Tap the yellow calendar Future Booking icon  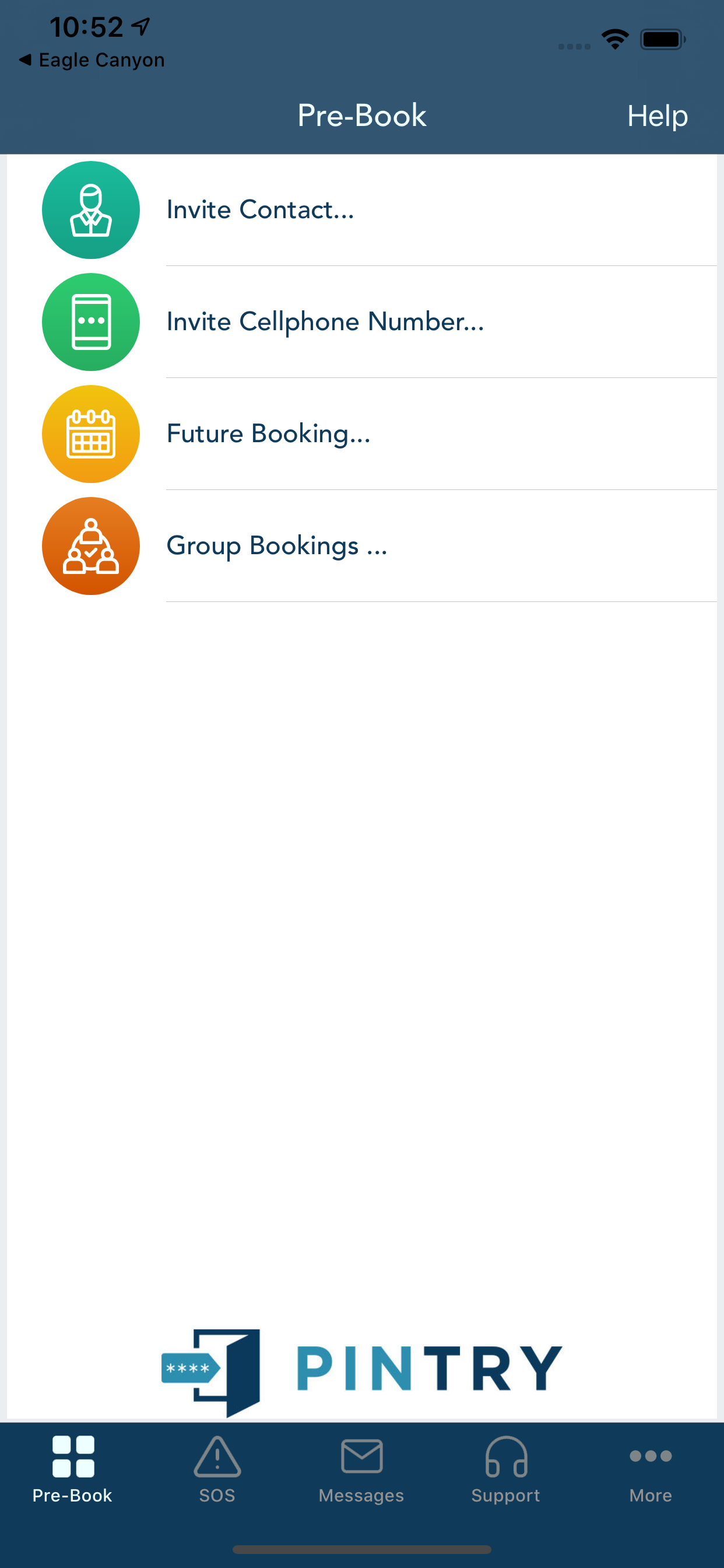click(91, 434)
